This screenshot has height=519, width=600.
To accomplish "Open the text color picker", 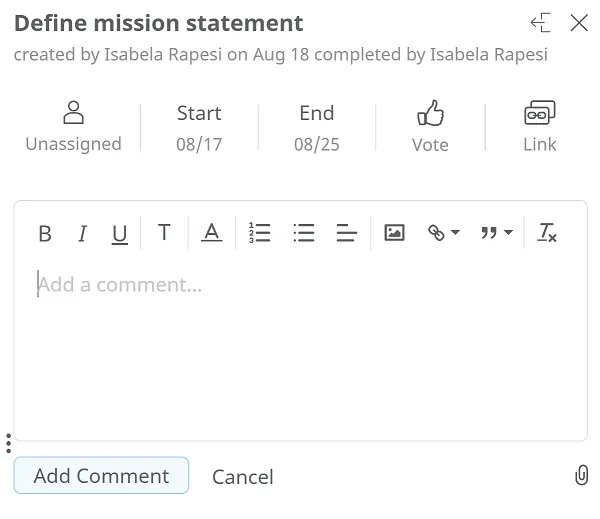I will pos(211,233).
